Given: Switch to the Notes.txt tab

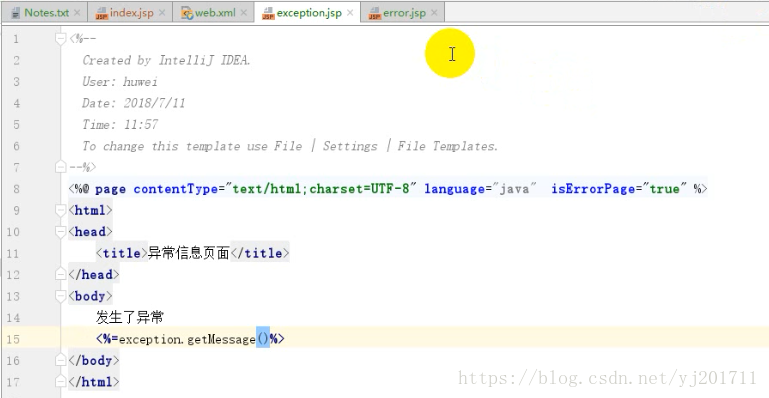Looking at the screenshot, I should (x=45, y=12).
